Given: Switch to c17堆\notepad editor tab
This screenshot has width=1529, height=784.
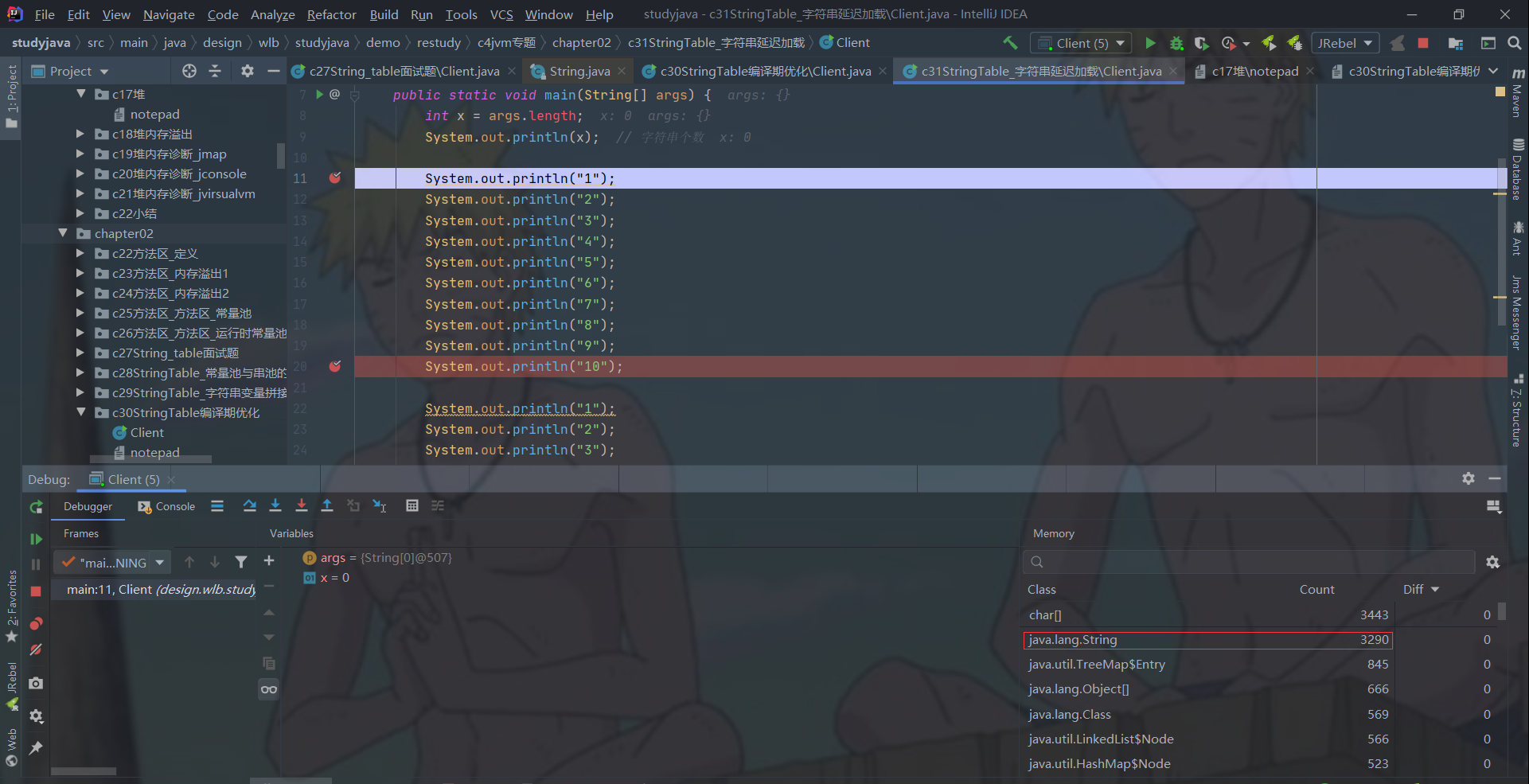Looking at the screenshot, I should point(1254,71).
